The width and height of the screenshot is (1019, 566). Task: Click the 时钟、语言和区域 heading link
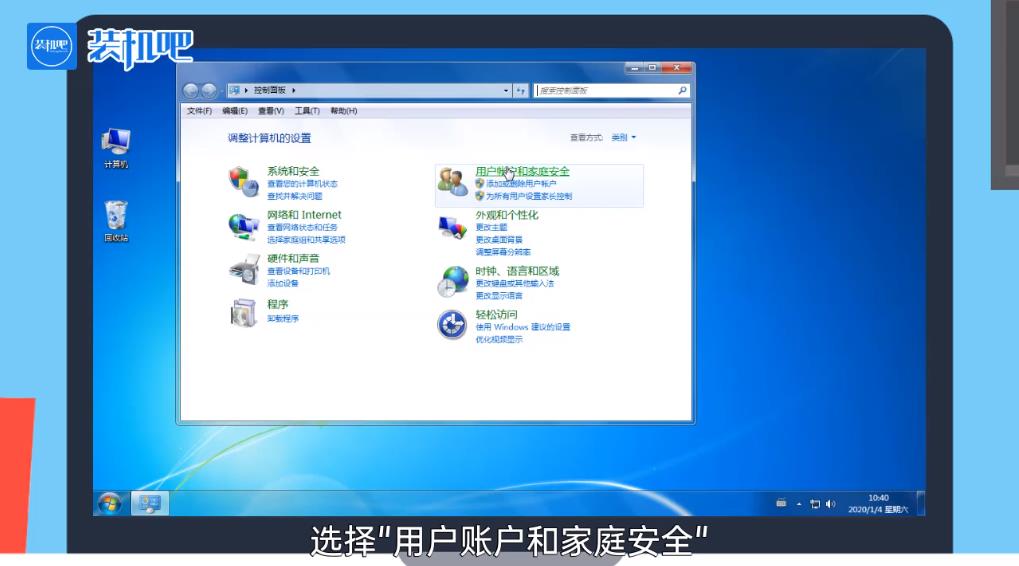coord(517,271)
